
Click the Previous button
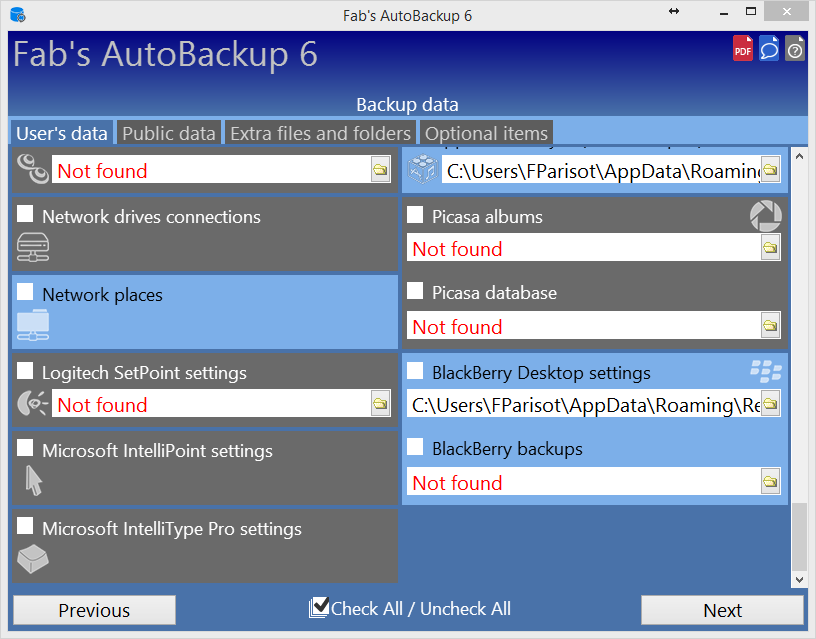pos(94,610)
